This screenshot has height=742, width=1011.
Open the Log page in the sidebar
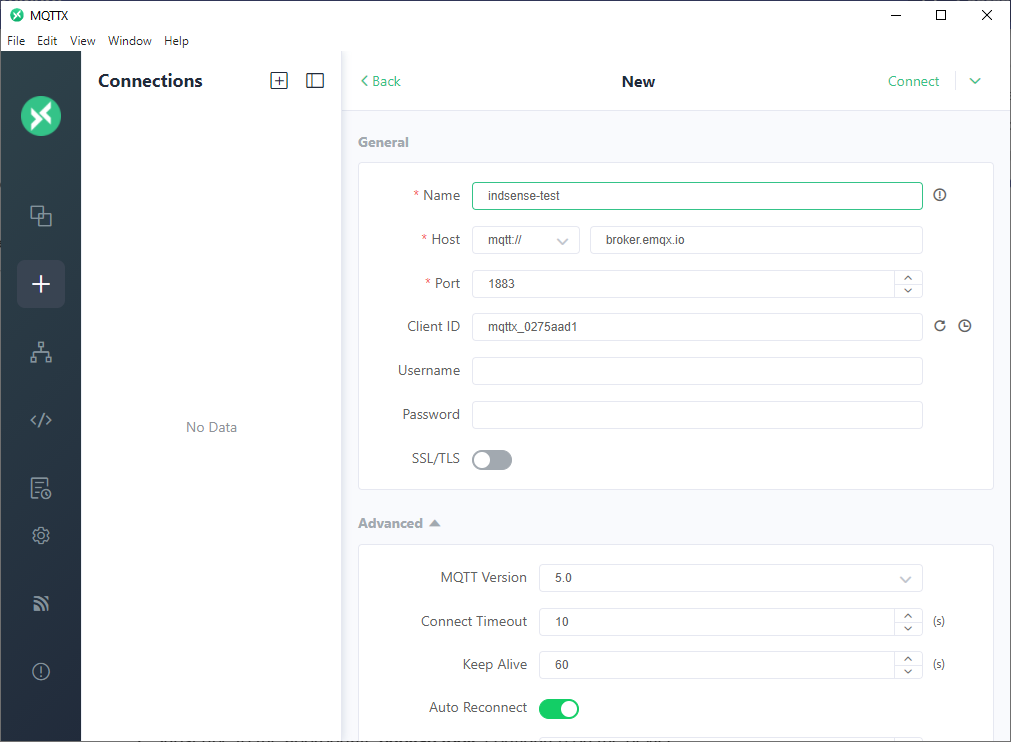point(41,488)
